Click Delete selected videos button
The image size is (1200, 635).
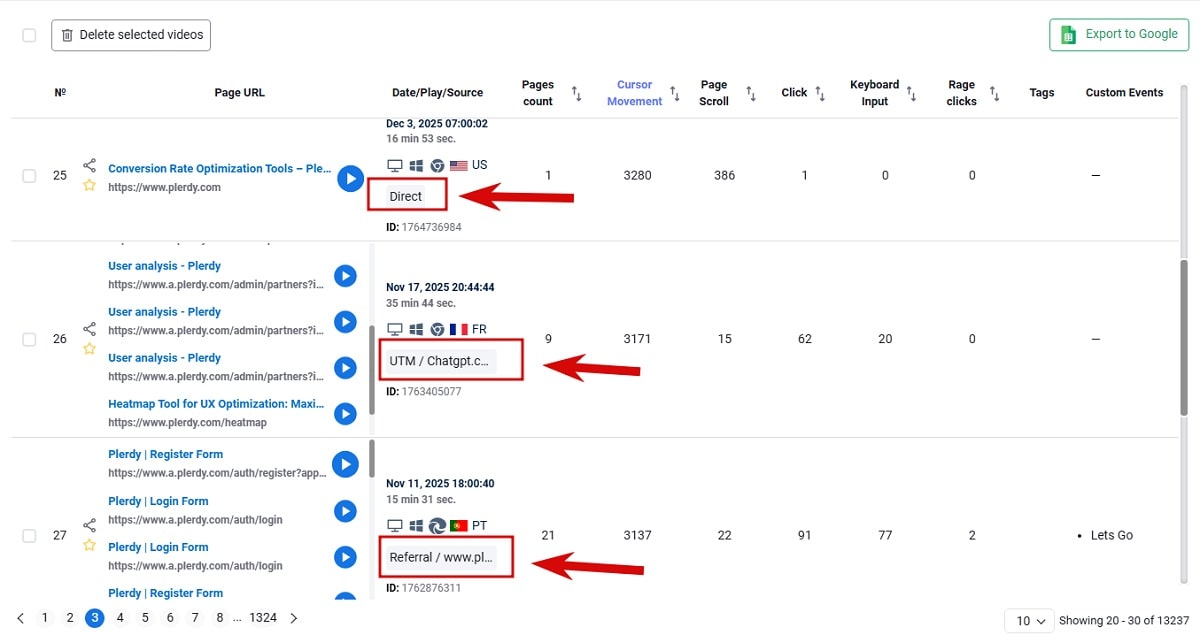[131, 35]
